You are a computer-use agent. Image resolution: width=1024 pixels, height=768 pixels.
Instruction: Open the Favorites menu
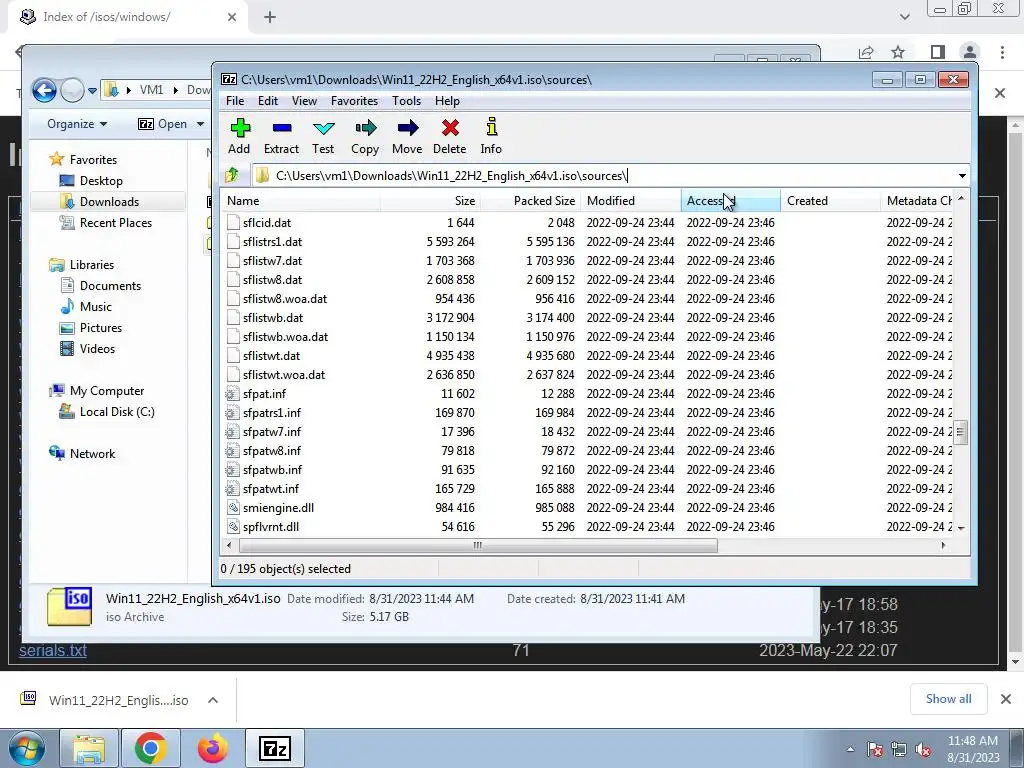355,101
